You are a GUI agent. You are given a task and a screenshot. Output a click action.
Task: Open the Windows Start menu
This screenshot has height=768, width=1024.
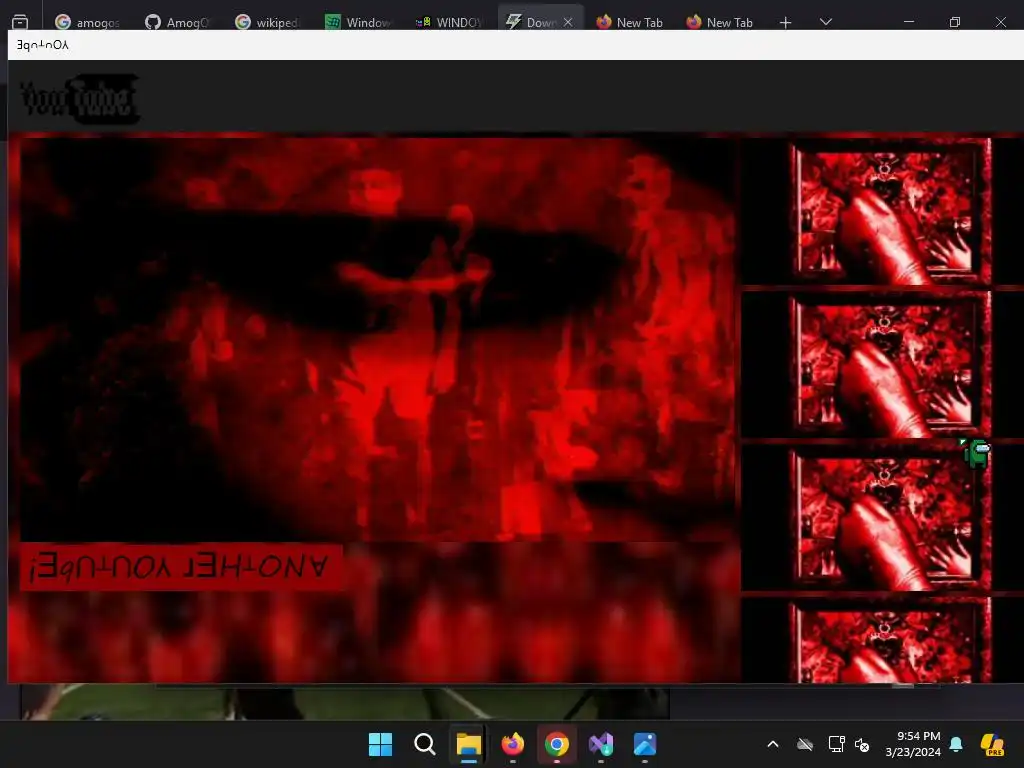(x=380, y=744)
